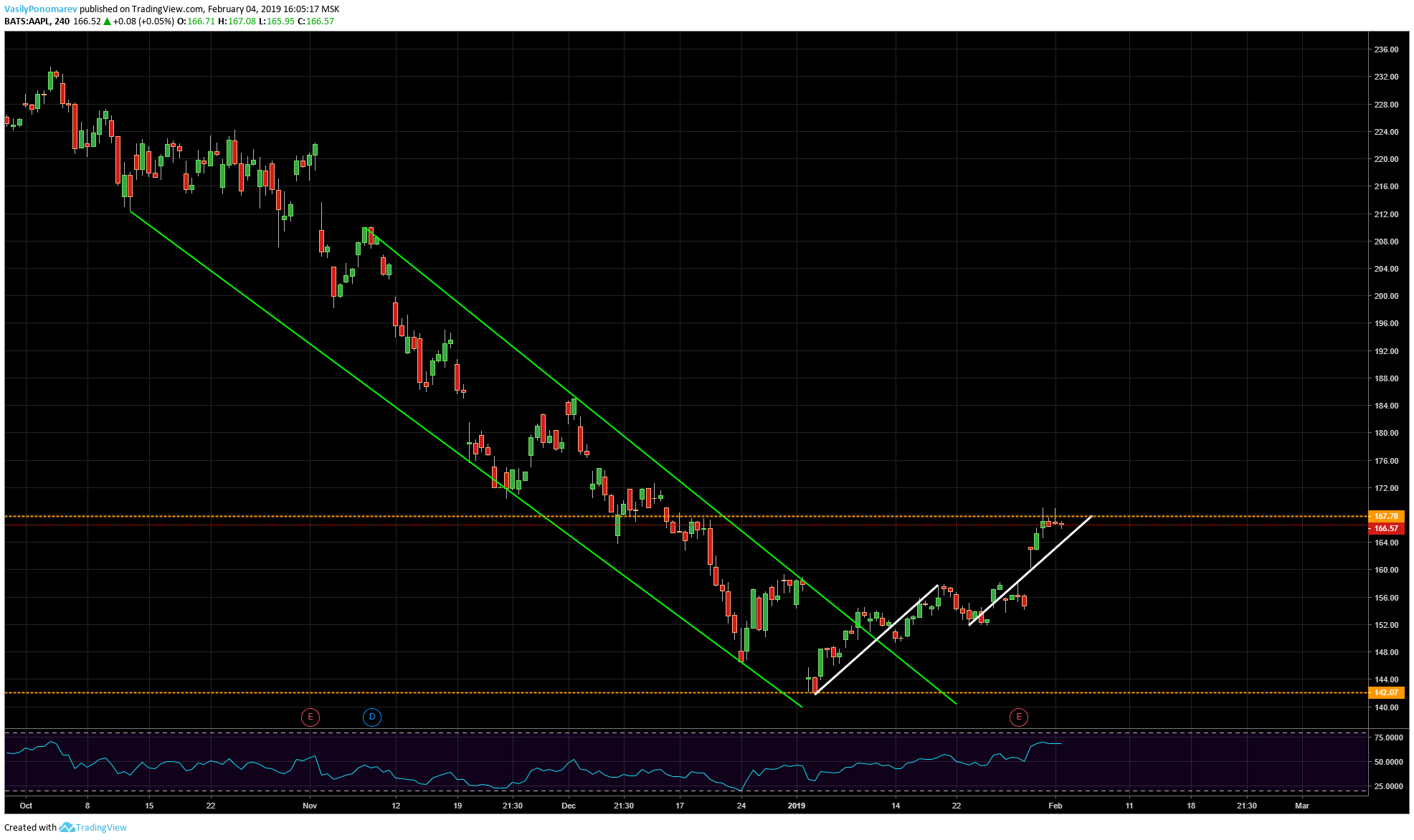This screenshot has height=840, width=1414.
Task: Click the Created with caption text
Action: tap(30, 827)
